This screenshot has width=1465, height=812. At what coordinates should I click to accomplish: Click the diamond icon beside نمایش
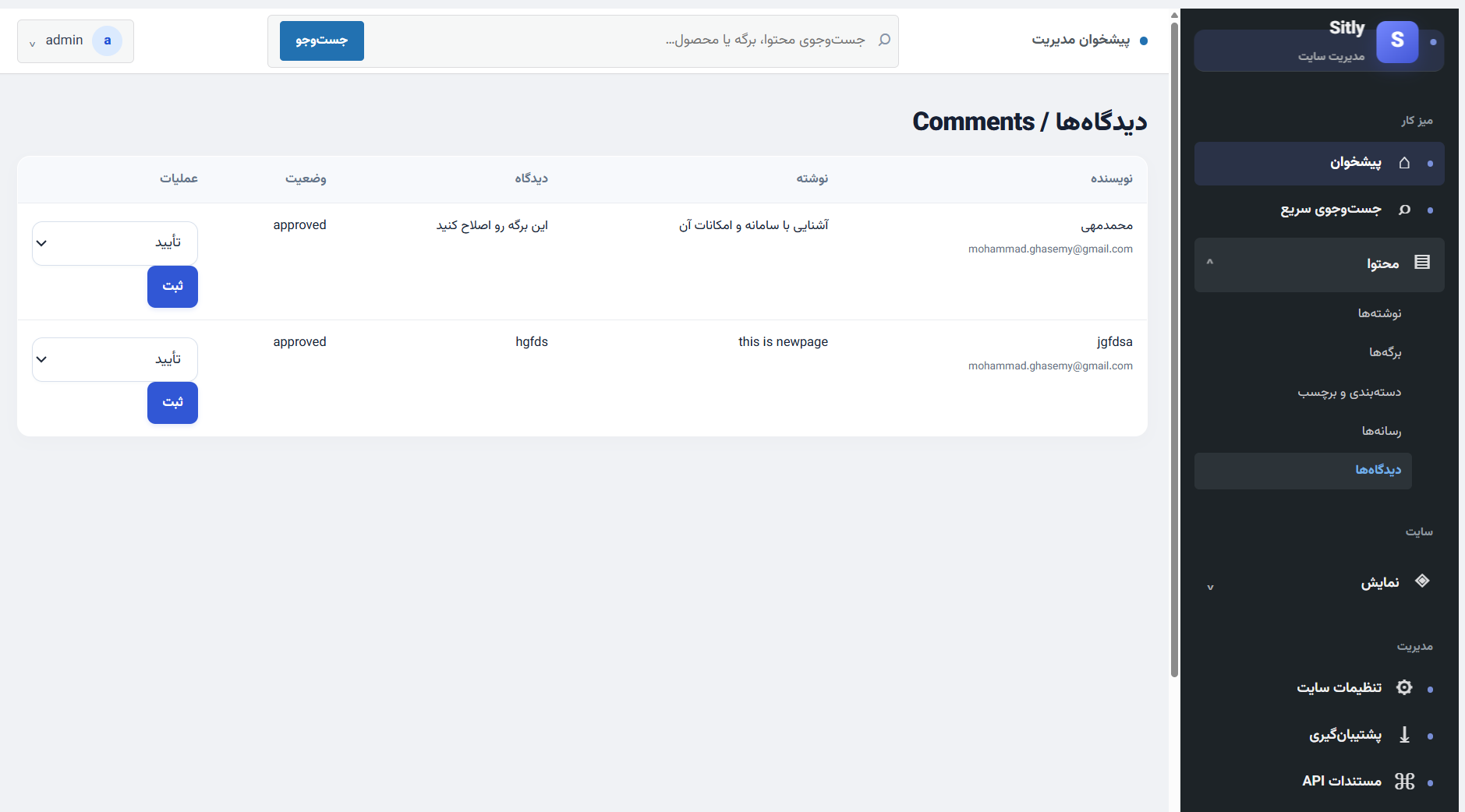click(x=1422, y=581)
